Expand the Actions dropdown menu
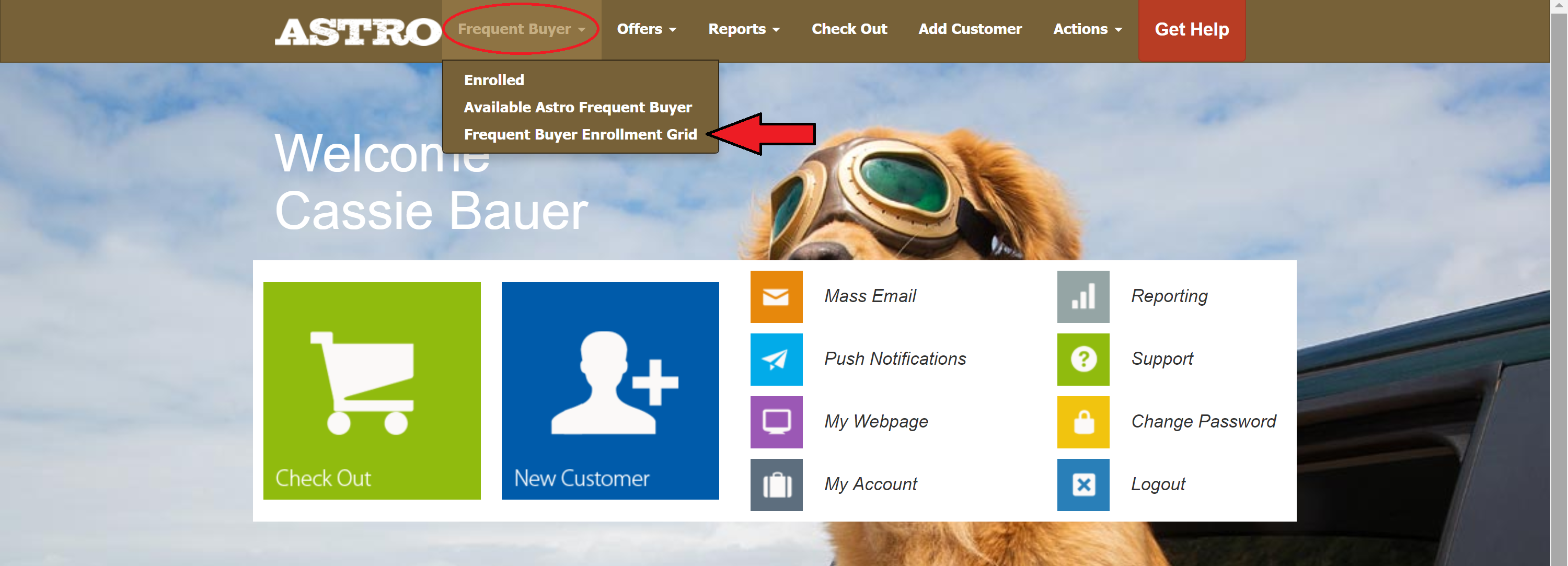1568x566 pixels. 1088,29
